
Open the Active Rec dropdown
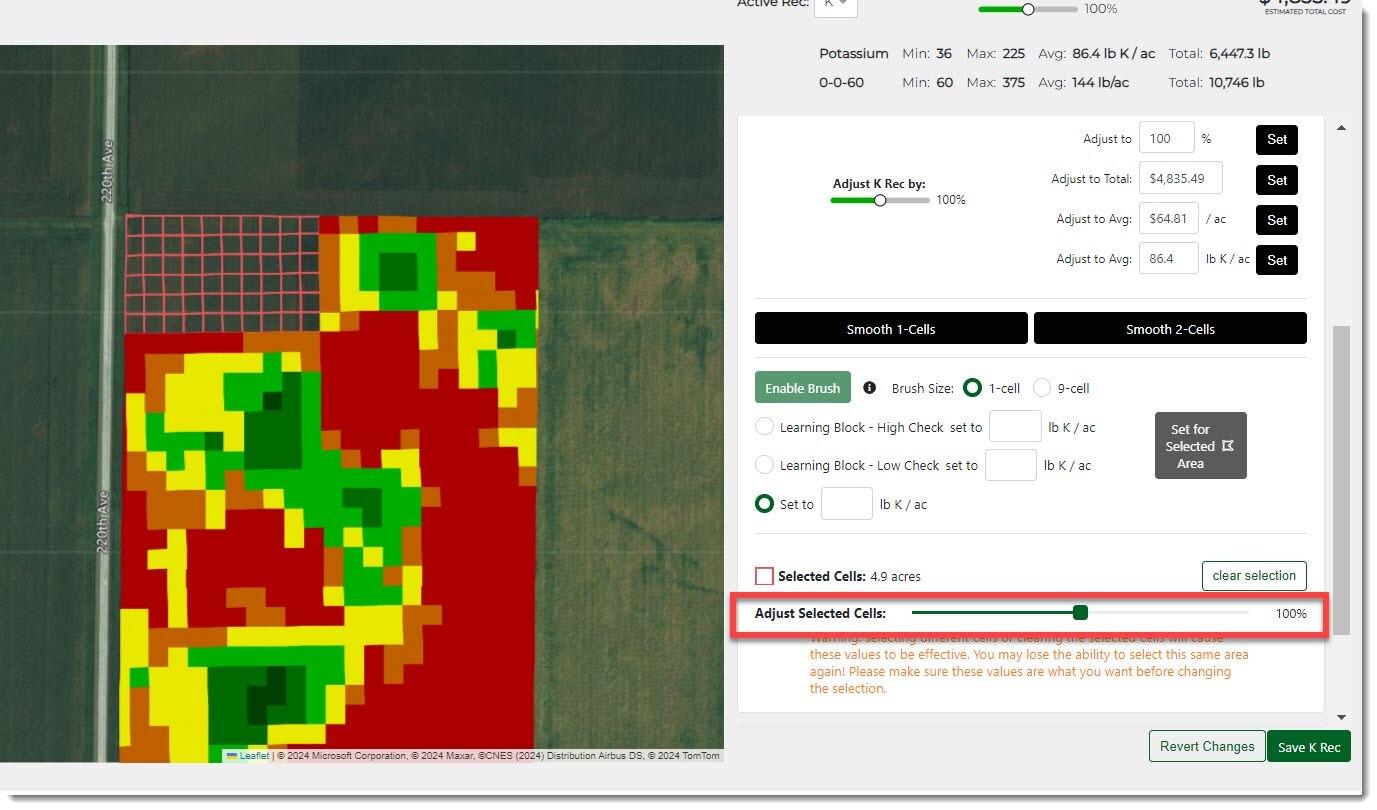[836, 5]
